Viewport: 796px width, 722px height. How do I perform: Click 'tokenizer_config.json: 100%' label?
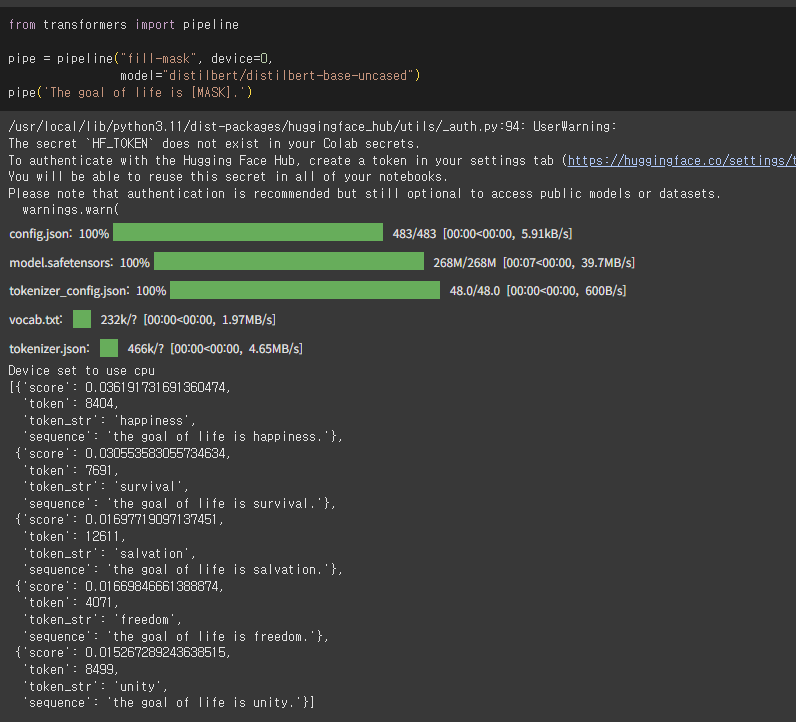point(88,291)
